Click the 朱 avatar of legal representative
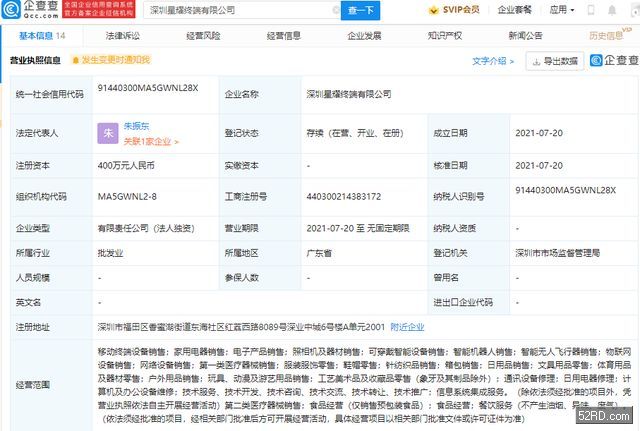 (x=108, y=132)
